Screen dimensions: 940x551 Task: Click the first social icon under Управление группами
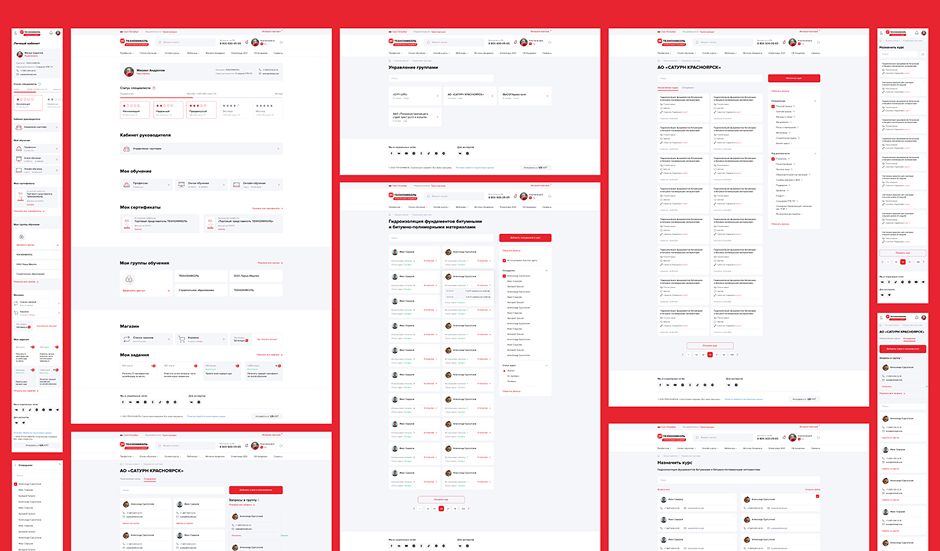click(391, 153)
